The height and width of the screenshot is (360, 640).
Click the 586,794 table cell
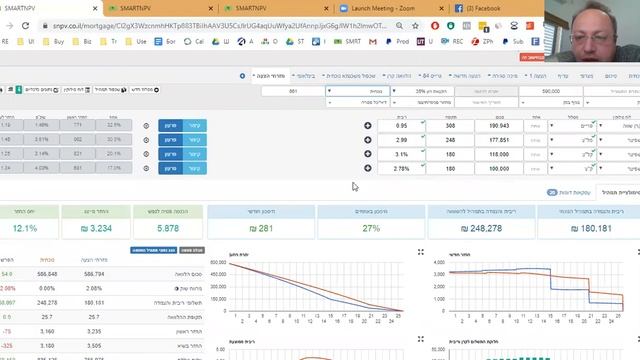pos(94,274)
